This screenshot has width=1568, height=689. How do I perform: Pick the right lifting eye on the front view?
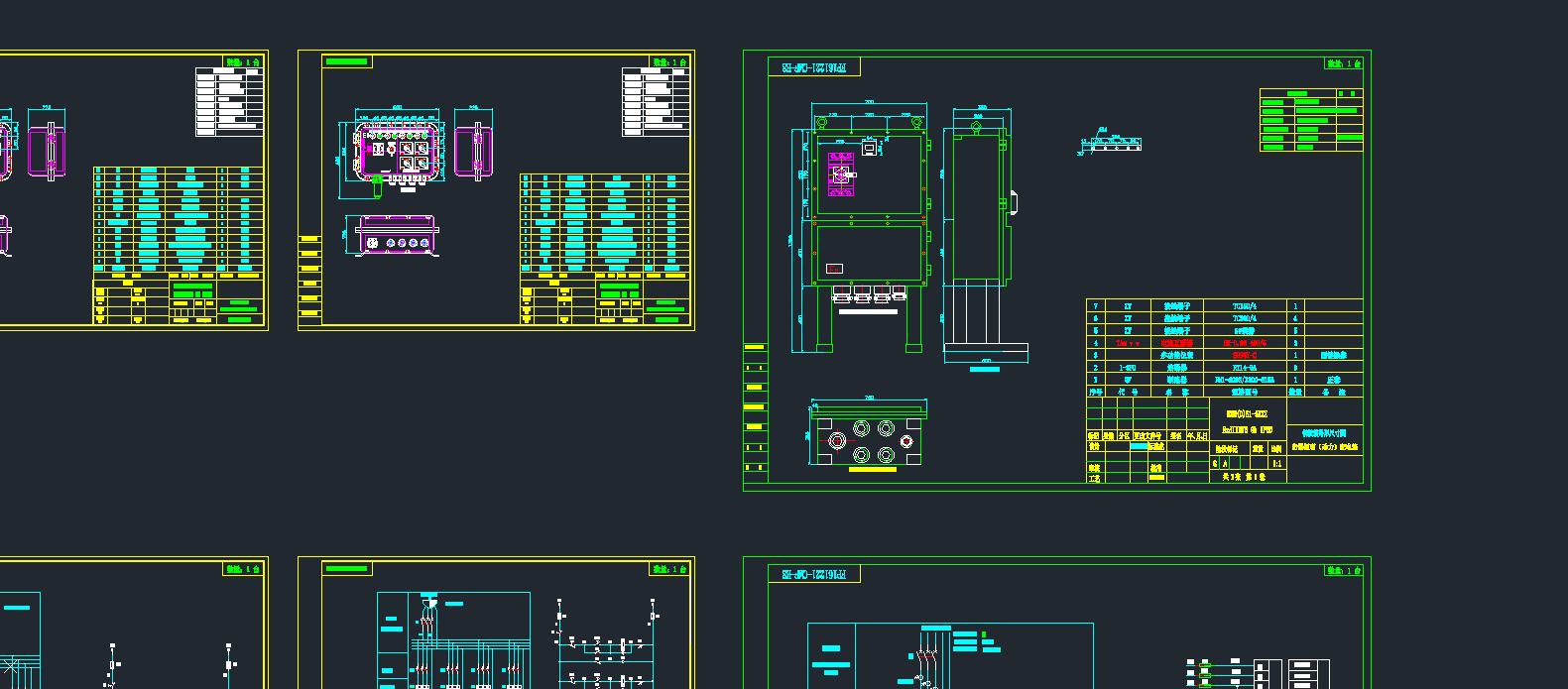[917, 123]
